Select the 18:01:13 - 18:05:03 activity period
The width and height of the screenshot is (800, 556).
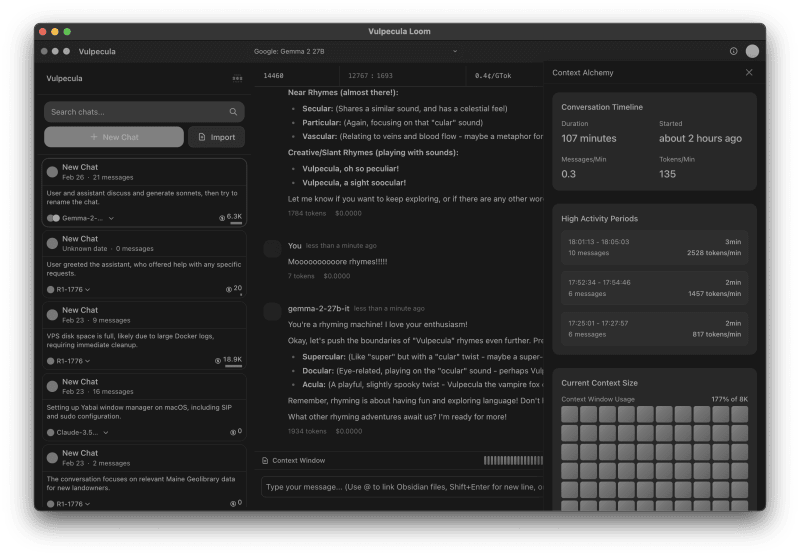coord(655,247)
